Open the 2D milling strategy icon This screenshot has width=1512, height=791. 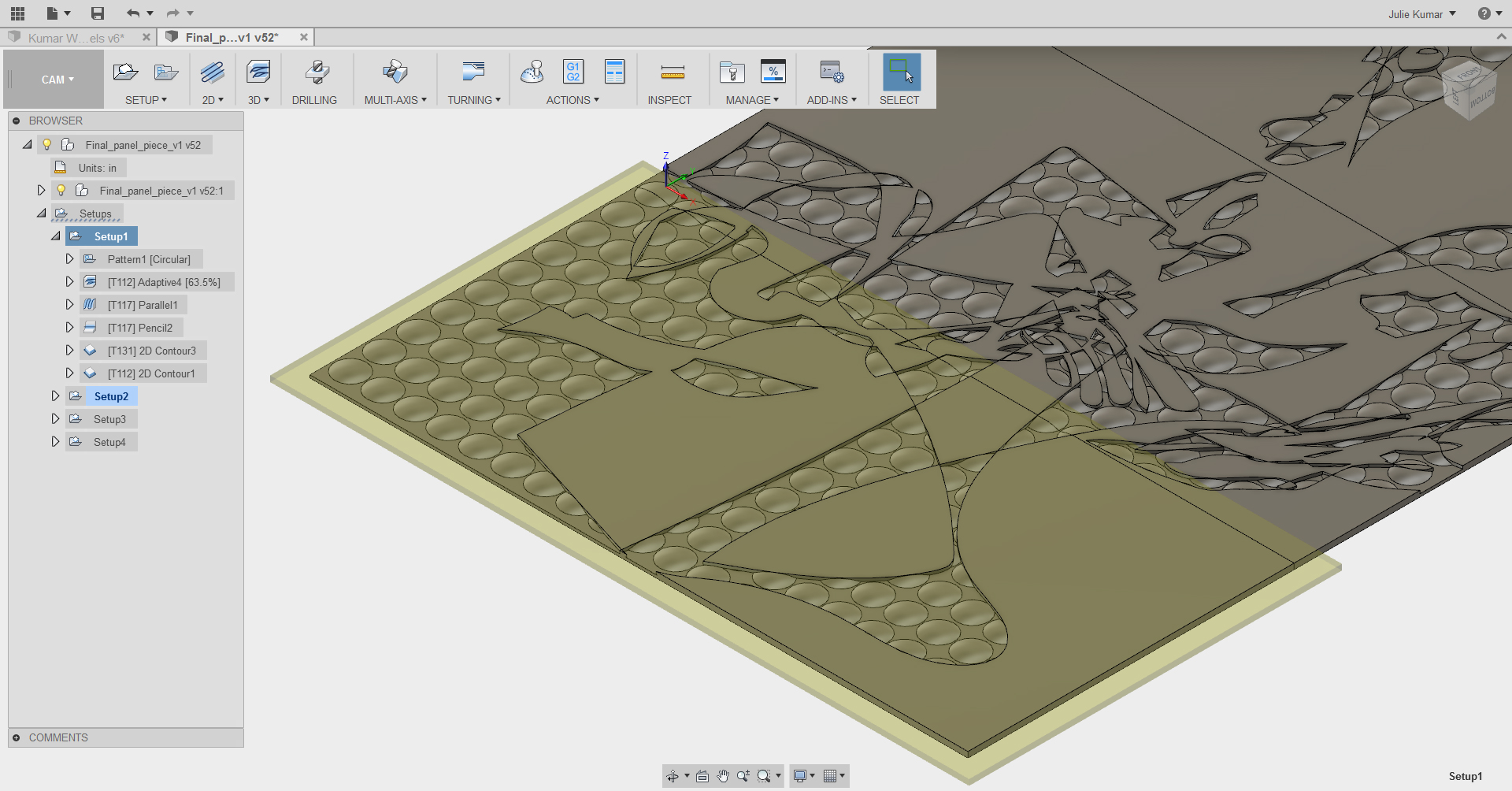point(212,72)
